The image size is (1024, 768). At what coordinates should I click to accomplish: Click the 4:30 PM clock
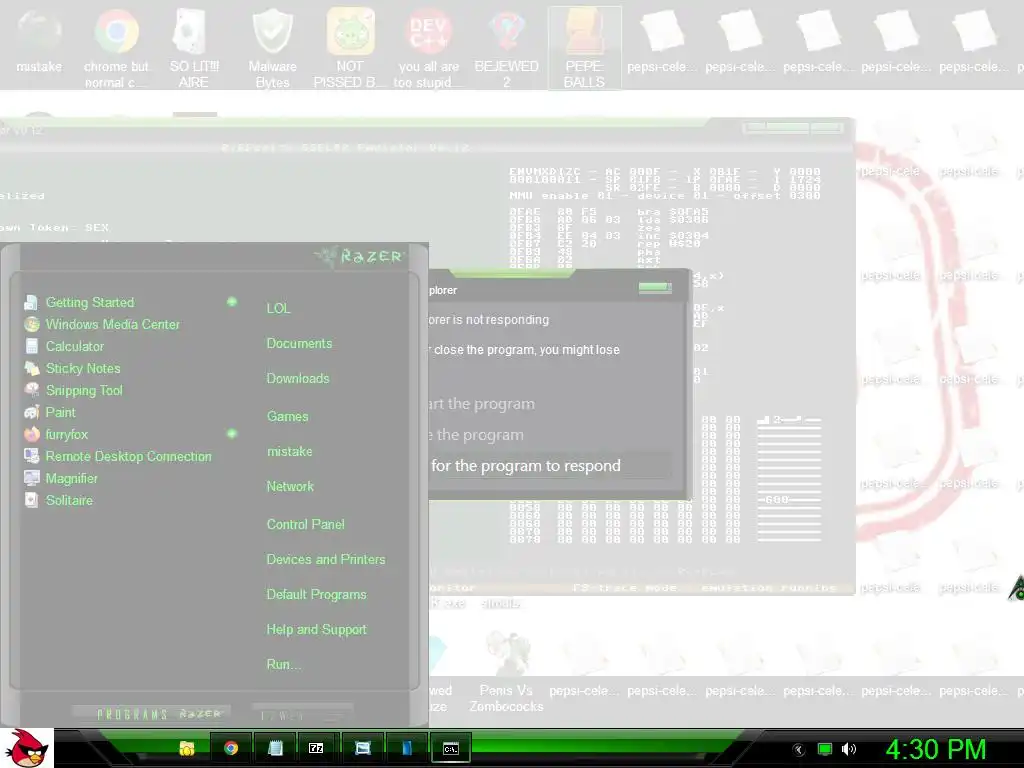click(936, 750)
